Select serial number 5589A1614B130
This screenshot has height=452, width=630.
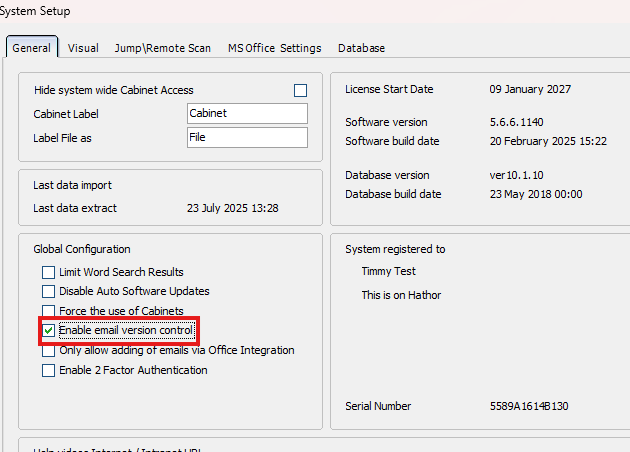529,406
